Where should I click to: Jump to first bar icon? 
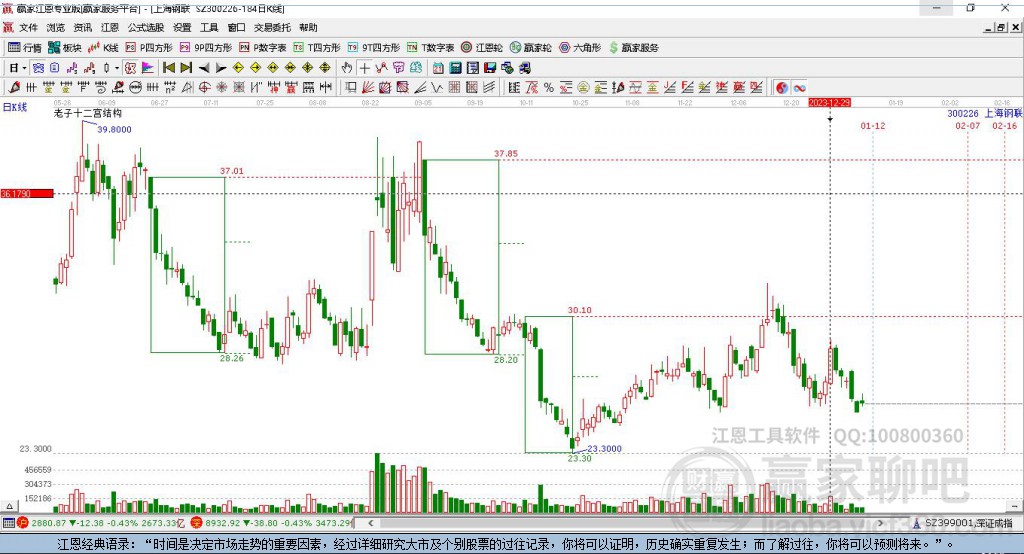tap(168, 68)
